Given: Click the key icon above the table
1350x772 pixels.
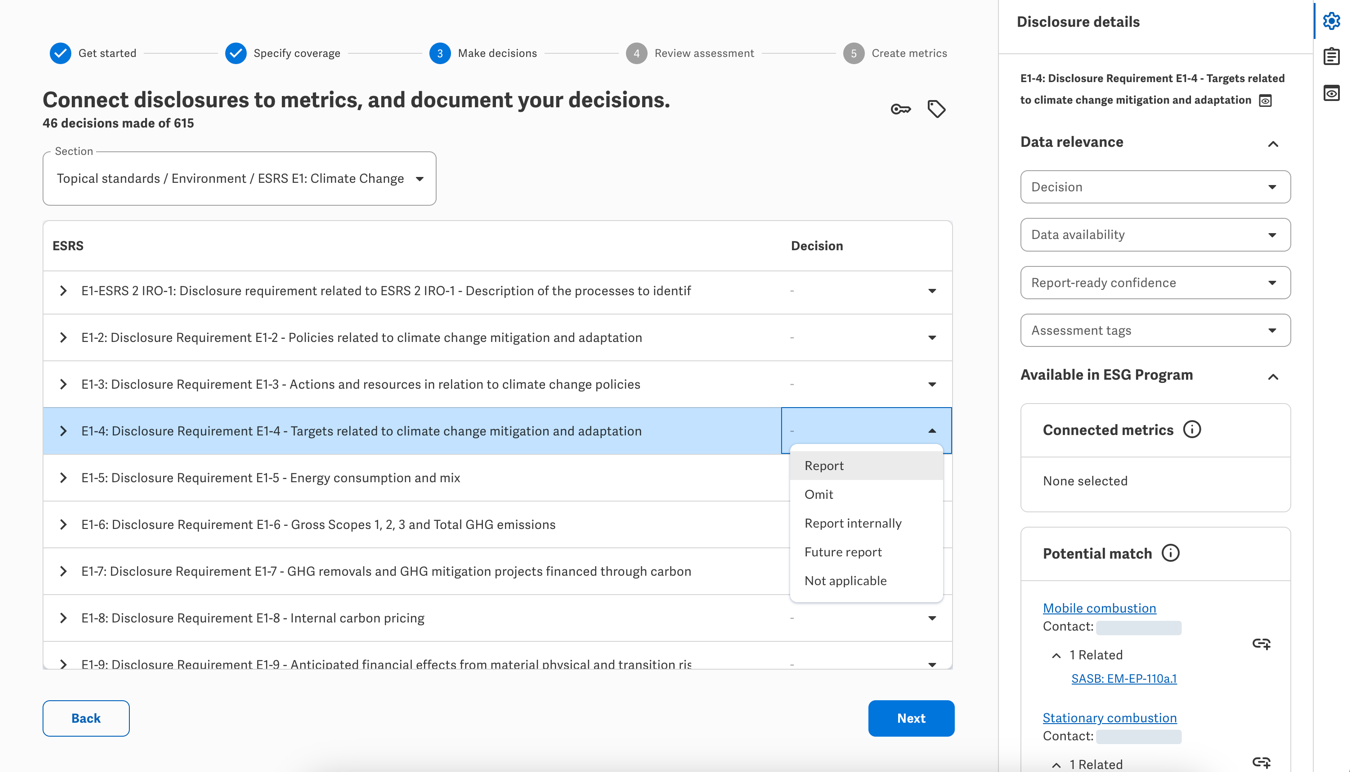Looking at the screenshot, I should pyautogui.click(x=900, y=109).
